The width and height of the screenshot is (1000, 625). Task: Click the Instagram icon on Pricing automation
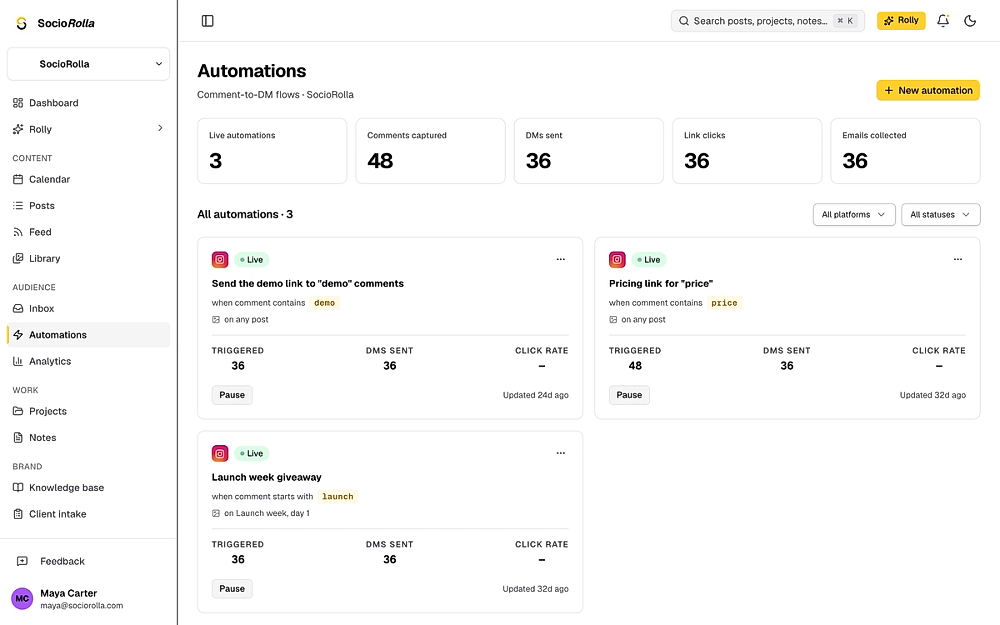click(x=617, y=260)
